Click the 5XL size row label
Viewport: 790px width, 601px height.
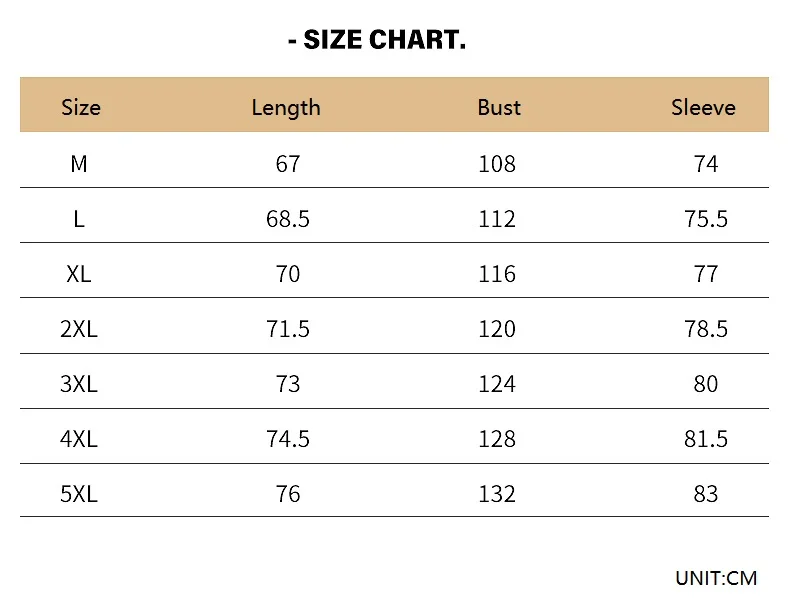click(x=79, y=493)
